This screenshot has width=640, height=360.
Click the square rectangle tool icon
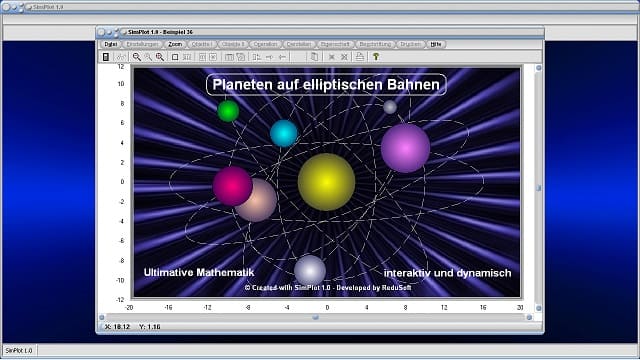click(x=175, y=57)
